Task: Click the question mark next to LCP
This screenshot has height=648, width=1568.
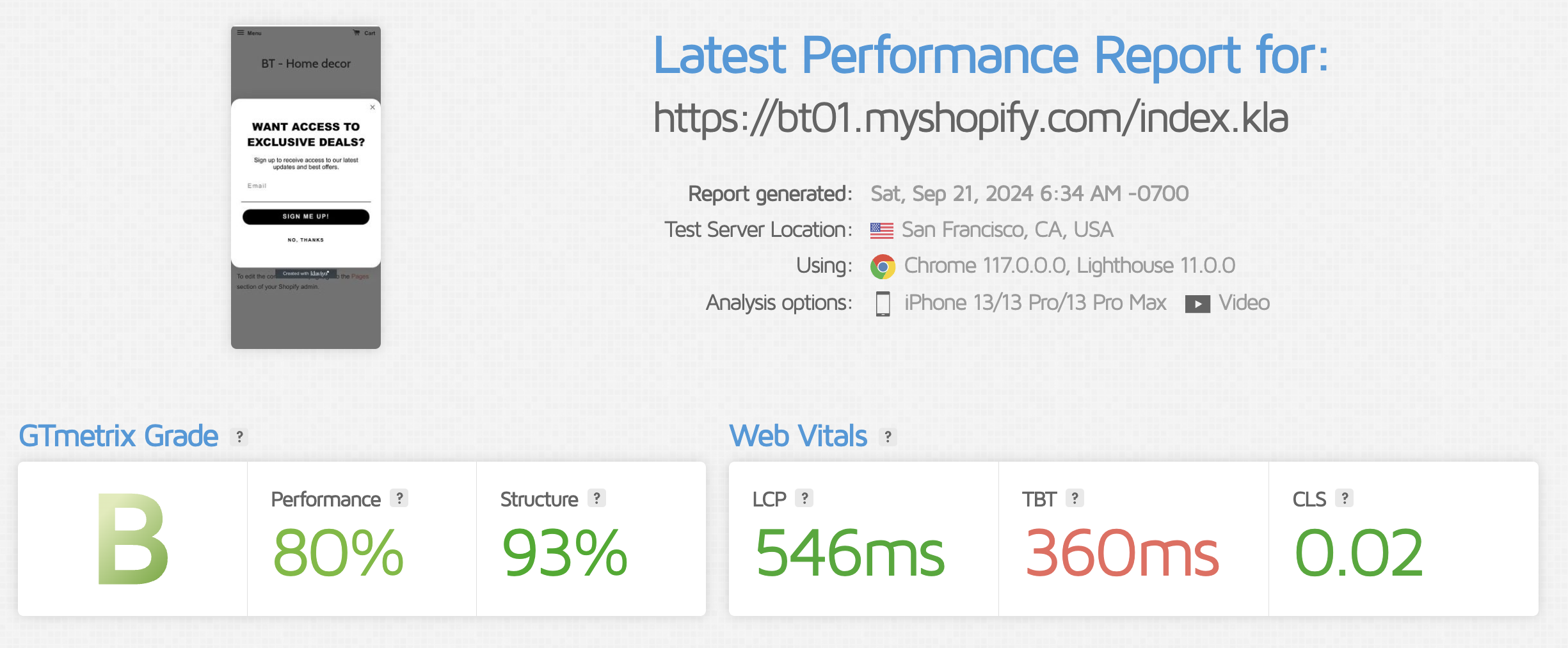Action: [804, 498]
